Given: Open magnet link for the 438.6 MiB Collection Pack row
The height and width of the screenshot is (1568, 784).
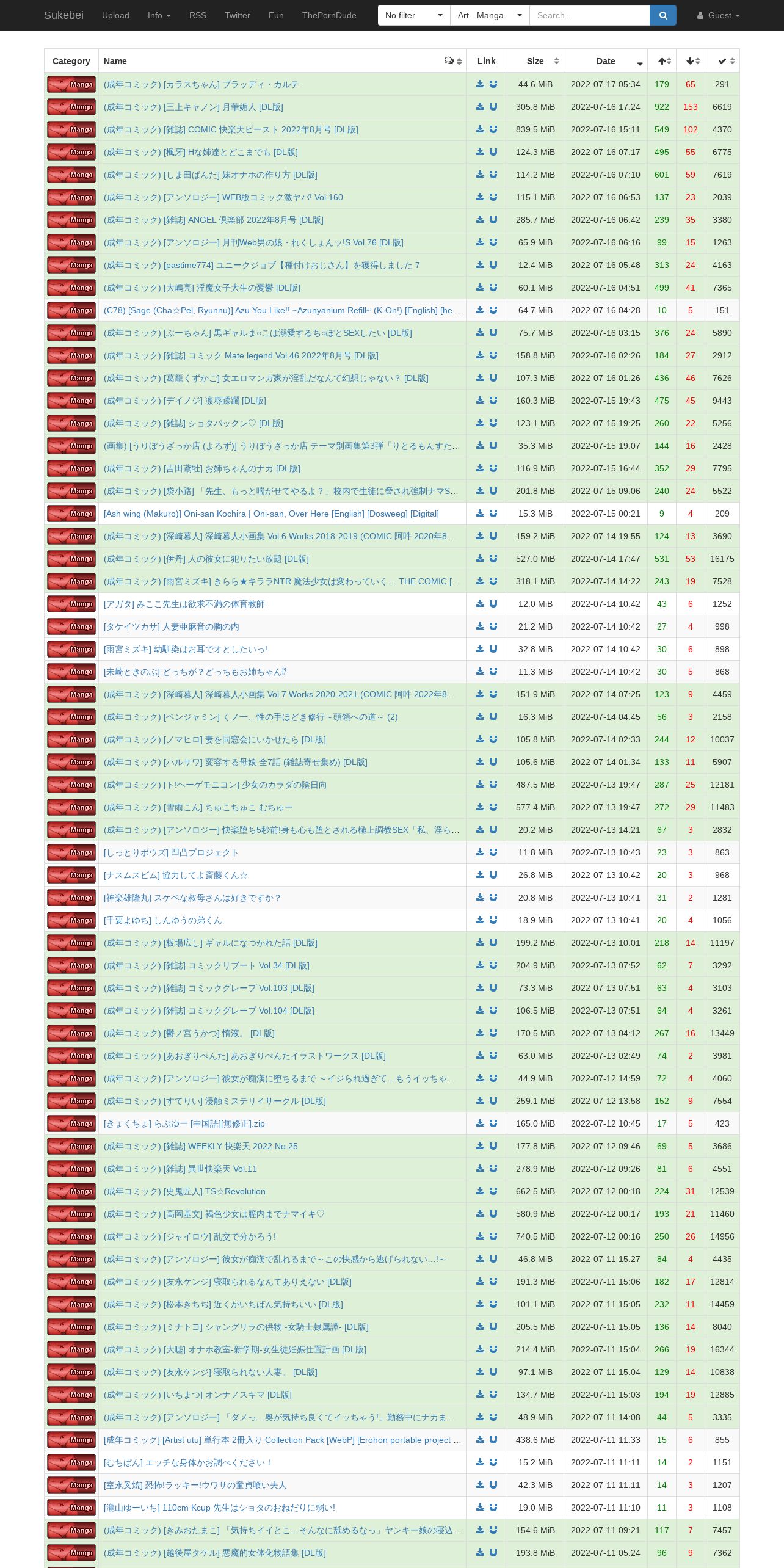Looking at the screenshot, I should [493, 1440].
